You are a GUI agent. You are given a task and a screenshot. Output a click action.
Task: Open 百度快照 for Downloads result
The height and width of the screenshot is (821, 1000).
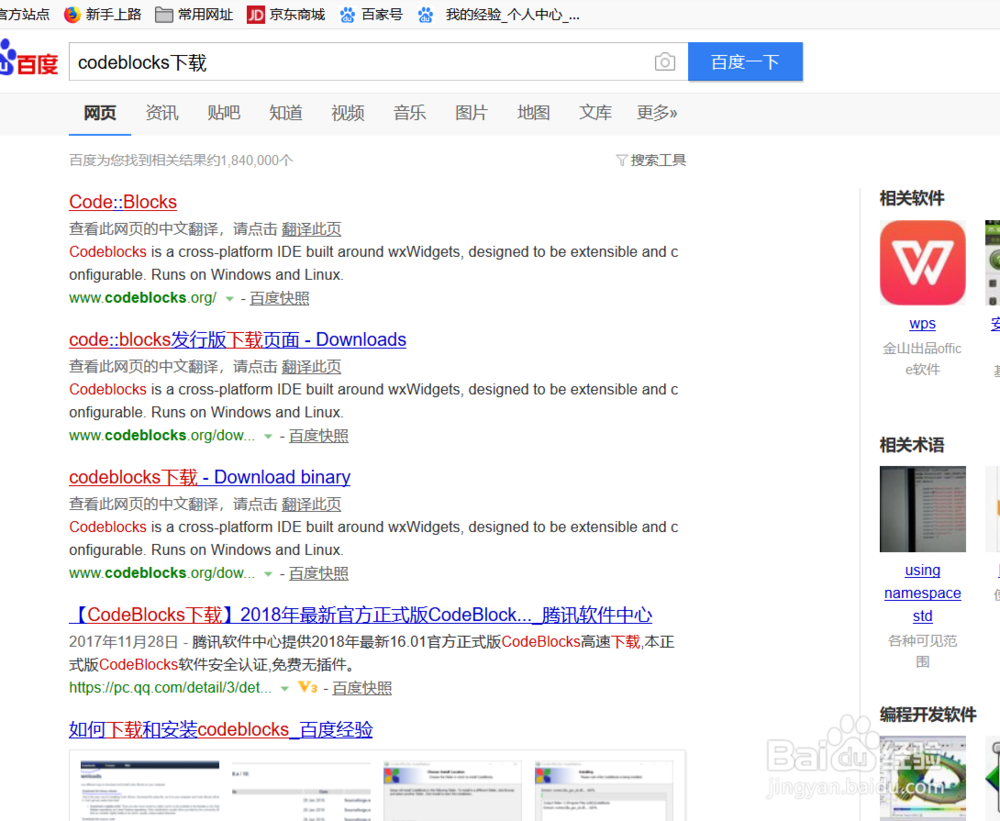pos(318,436)
